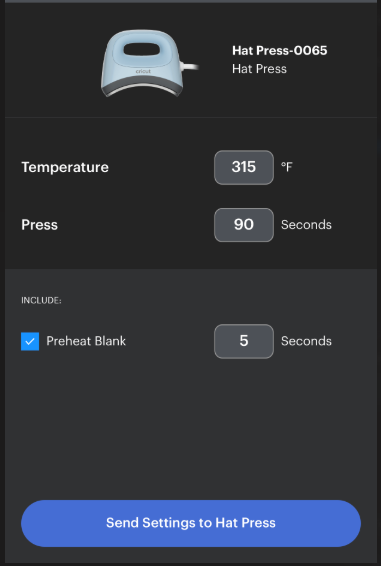The height and width of the screenshot is (566, 381).
Task: Click the white checkmark inside blue box
Action: pyautogui.click(x=30, y=341)
